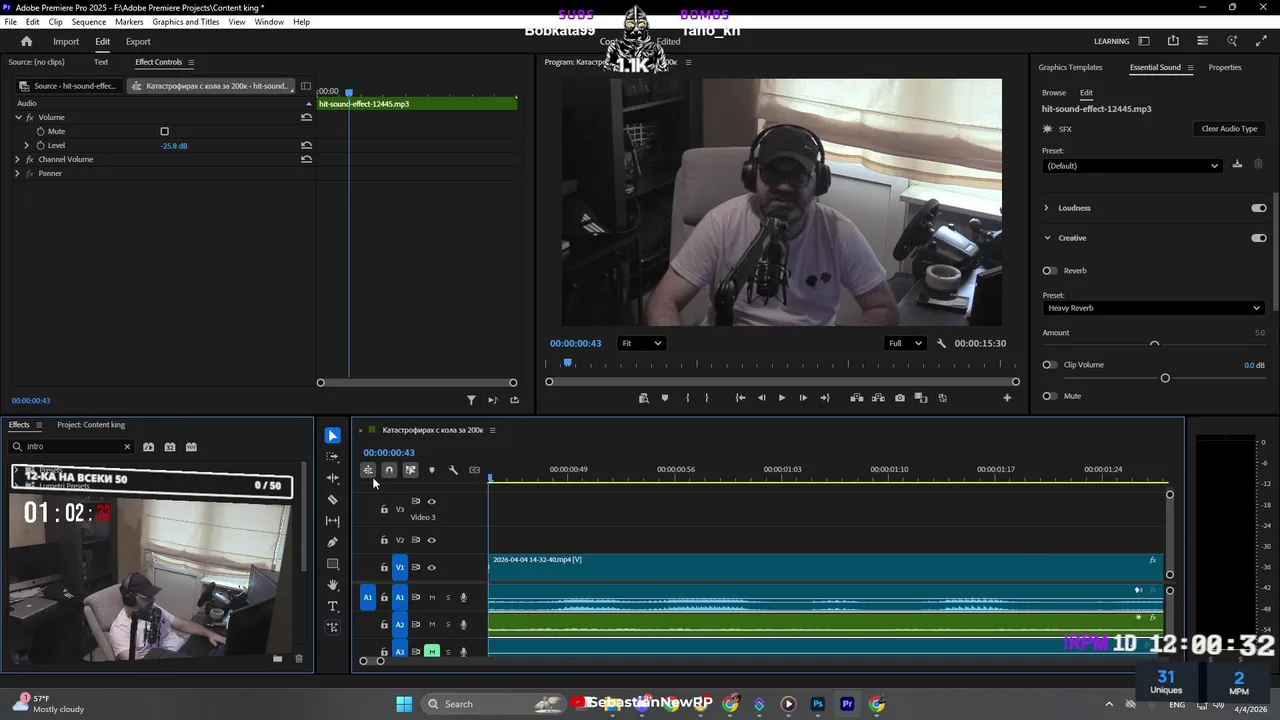The image size is (1280, 720).
Task: Click the Clear Audio Type button
Action: pyautogui.click(x=1229, y=129)
